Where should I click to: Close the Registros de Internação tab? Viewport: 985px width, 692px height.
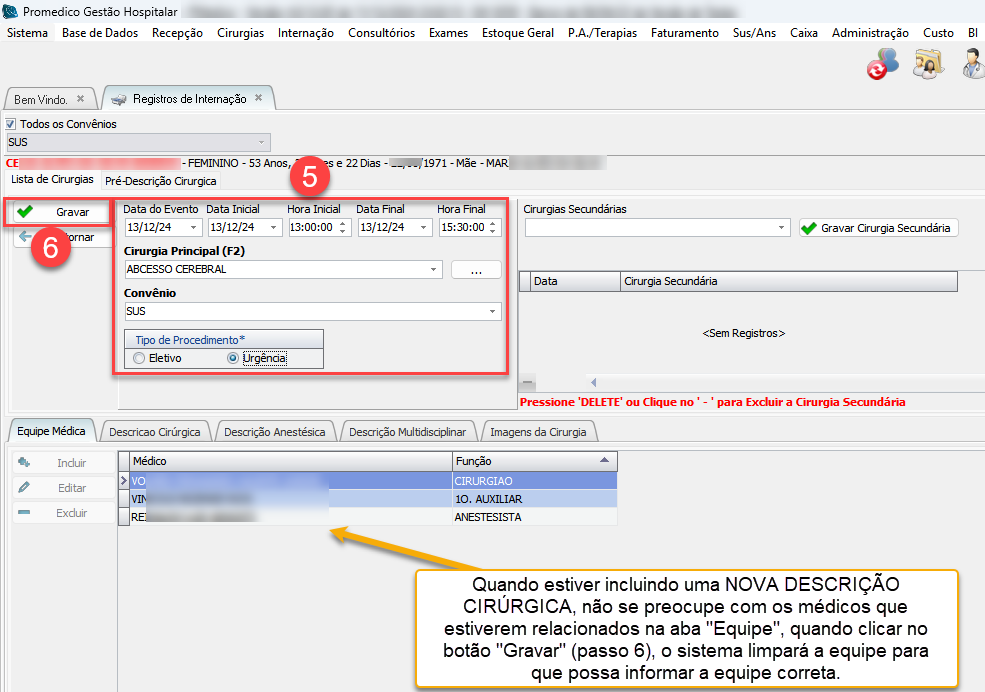pyautogui.click(x=258, y=98)
